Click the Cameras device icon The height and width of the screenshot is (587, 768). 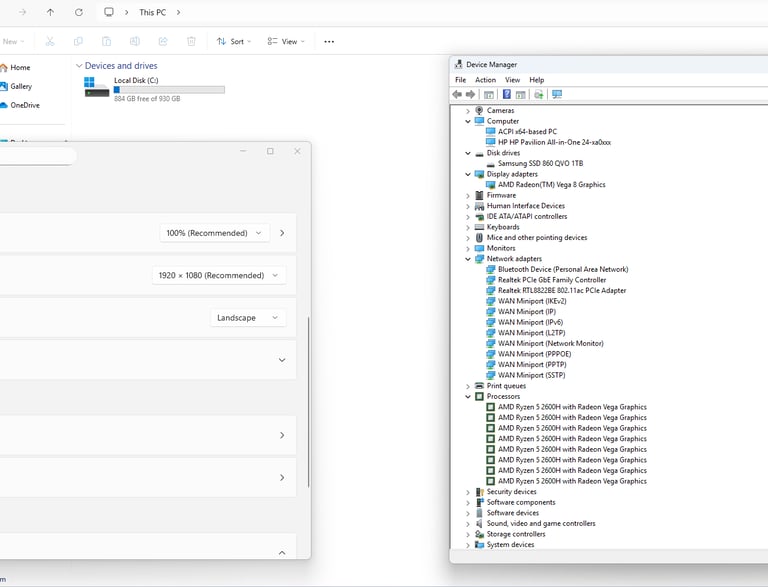click(479, 111)
